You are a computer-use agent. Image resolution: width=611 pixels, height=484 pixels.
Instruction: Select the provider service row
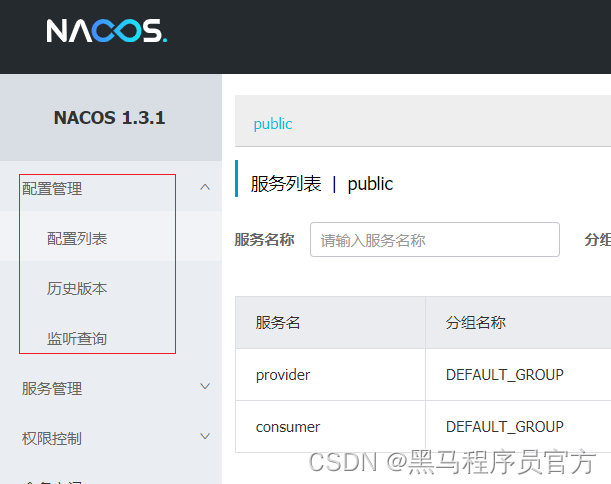tap(283, 374)
